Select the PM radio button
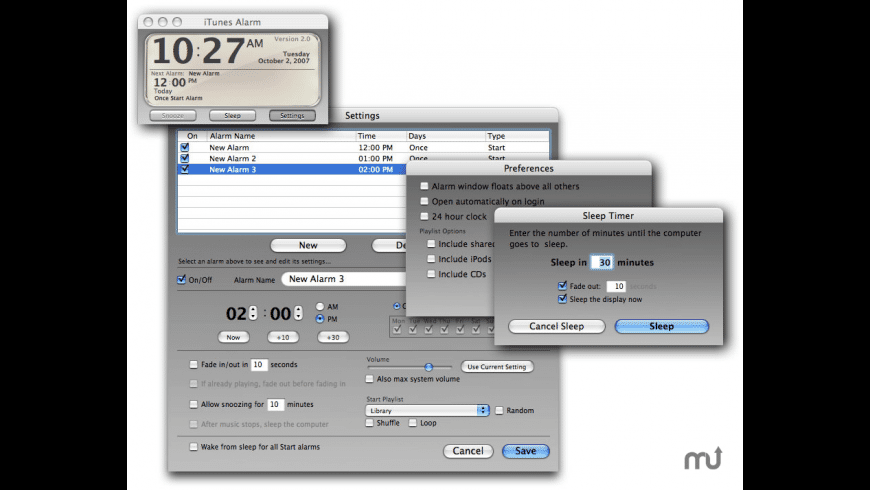The height and width of the screenshot is (490, 870). coord(320,319)
